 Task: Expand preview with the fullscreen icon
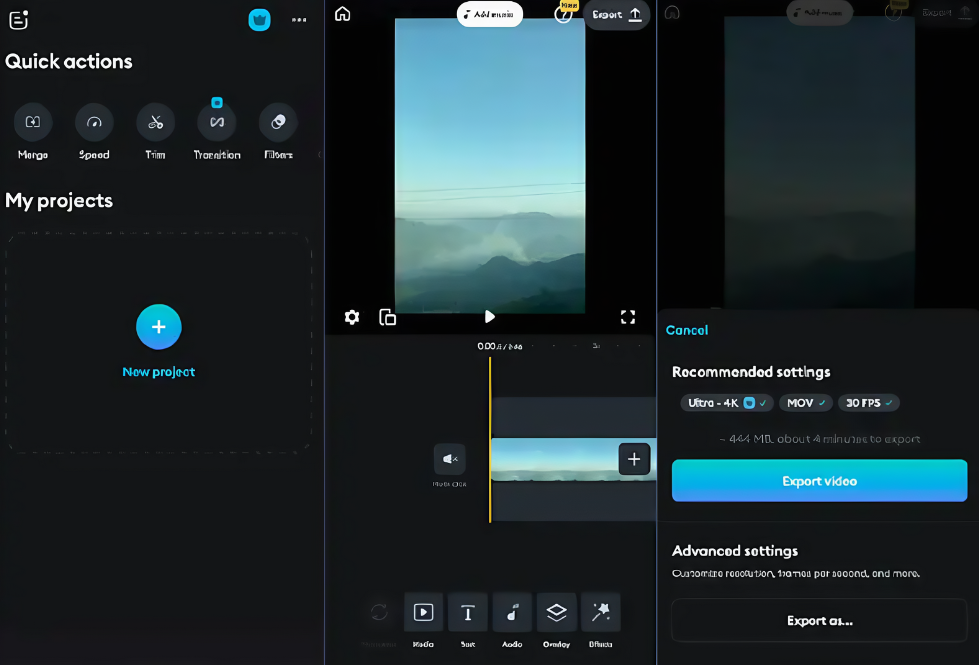pyautogui.click(x=628, y=317)
